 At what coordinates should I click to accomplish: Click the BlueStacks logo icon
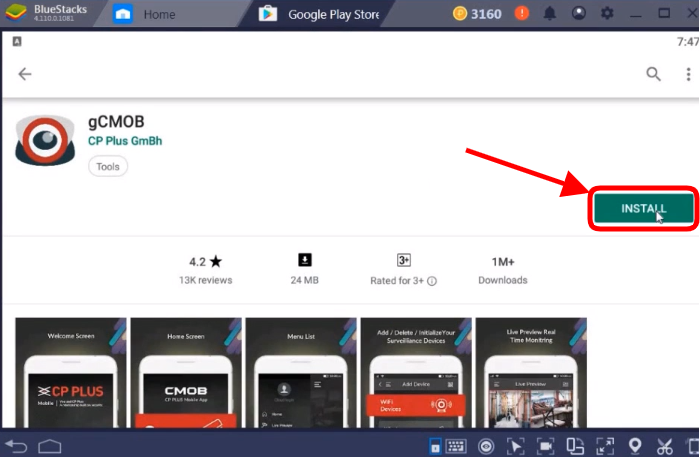tap(15, 13)
